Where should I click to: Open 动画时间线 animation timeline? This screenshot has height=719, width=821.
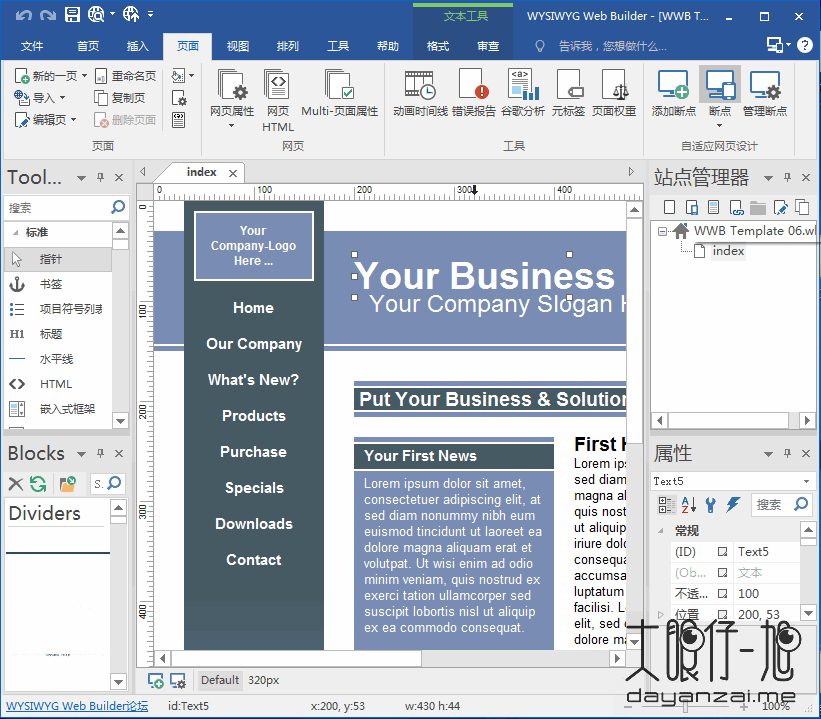point(420,93)
